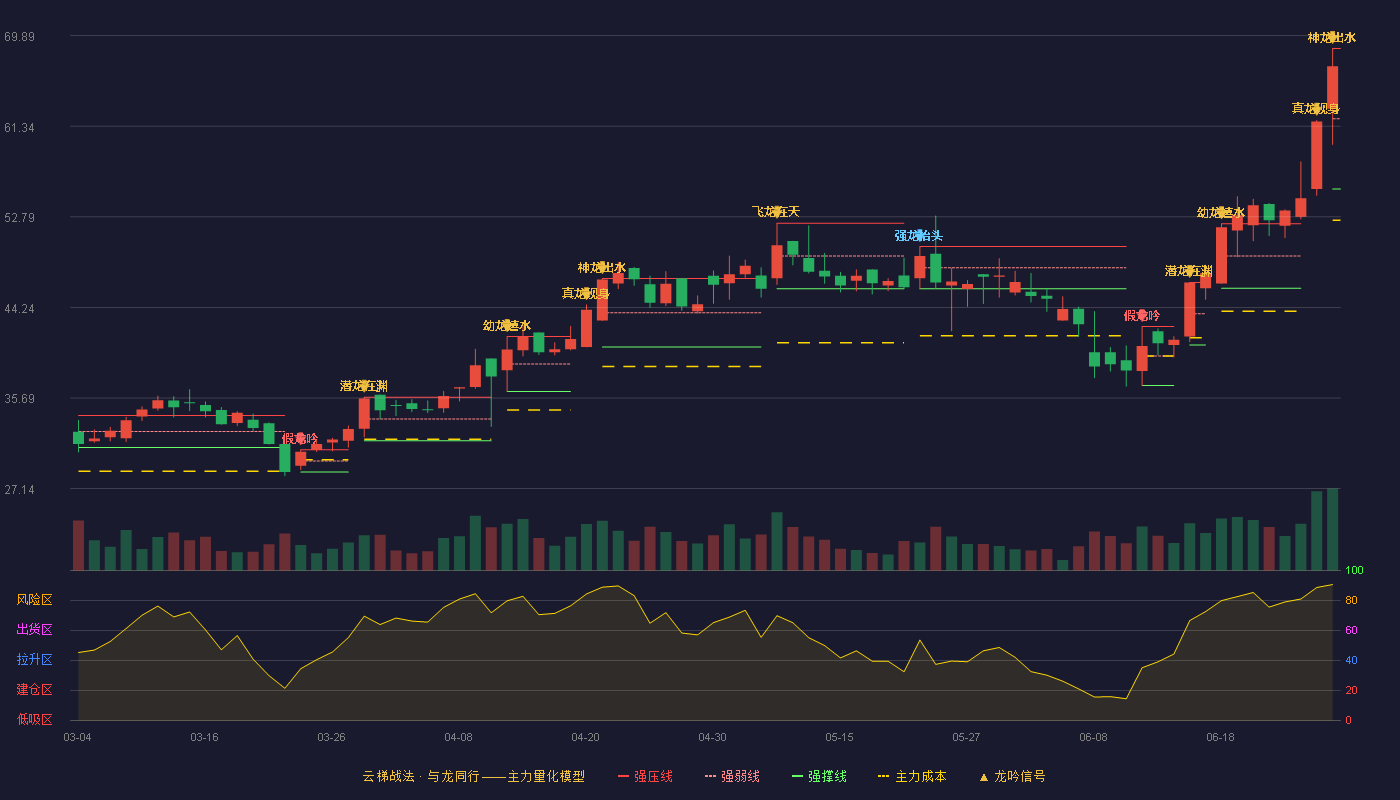
Task: Click the 假龙吟 marker near 03-26
Action: coord(300,439)
